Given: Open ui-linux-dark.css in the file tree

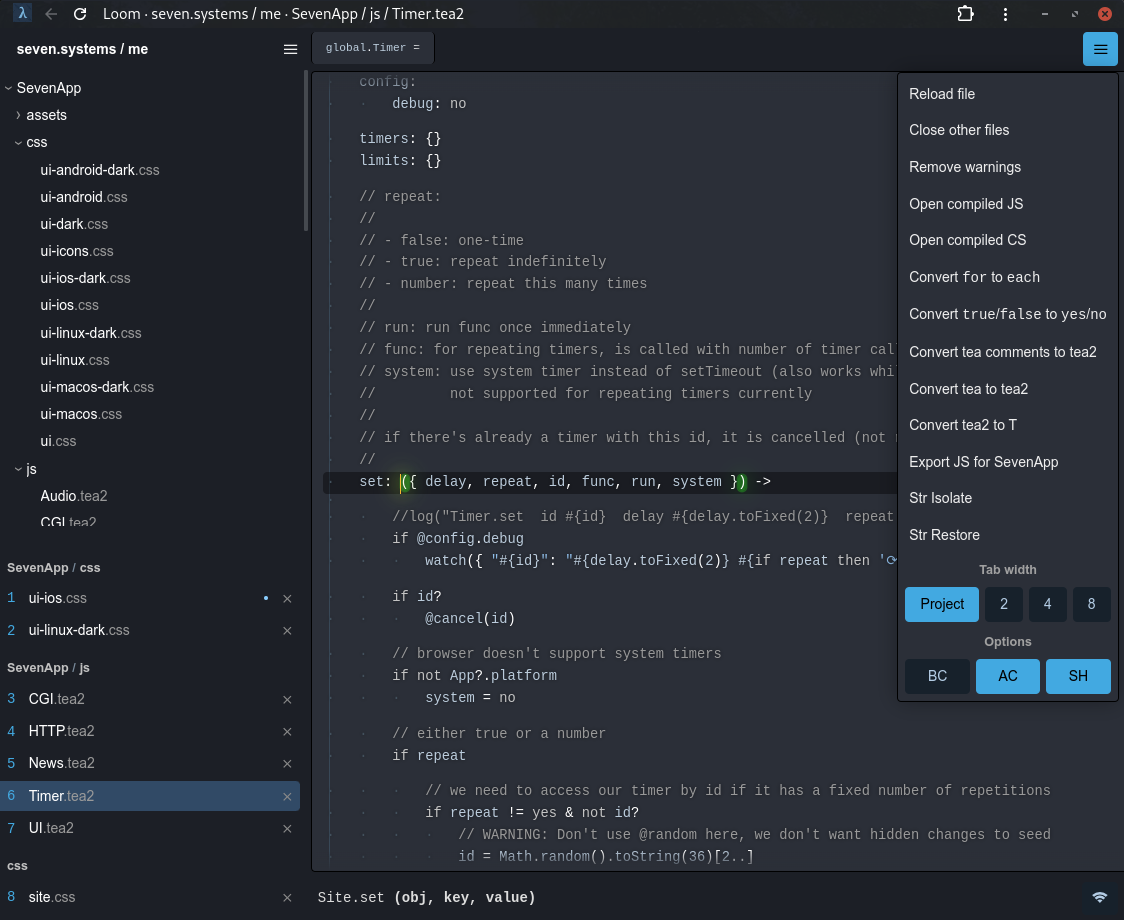Looking at the screenshot, I should pos(91,333).
